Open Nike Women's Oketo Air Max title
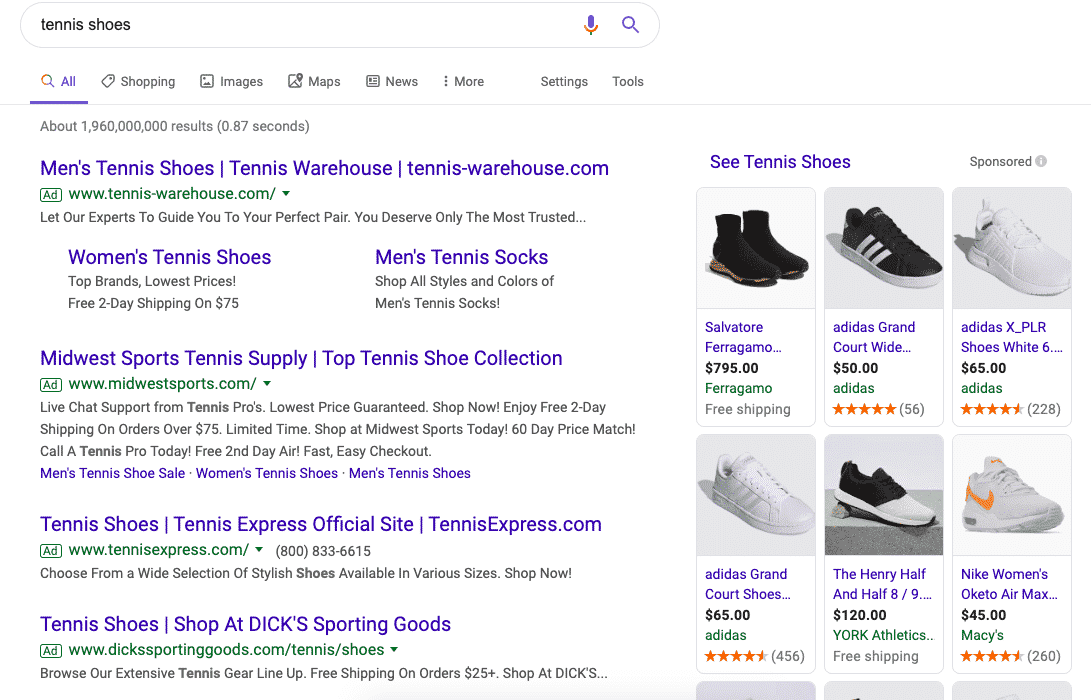1091x700 pixels. (x=1009, y=584)
